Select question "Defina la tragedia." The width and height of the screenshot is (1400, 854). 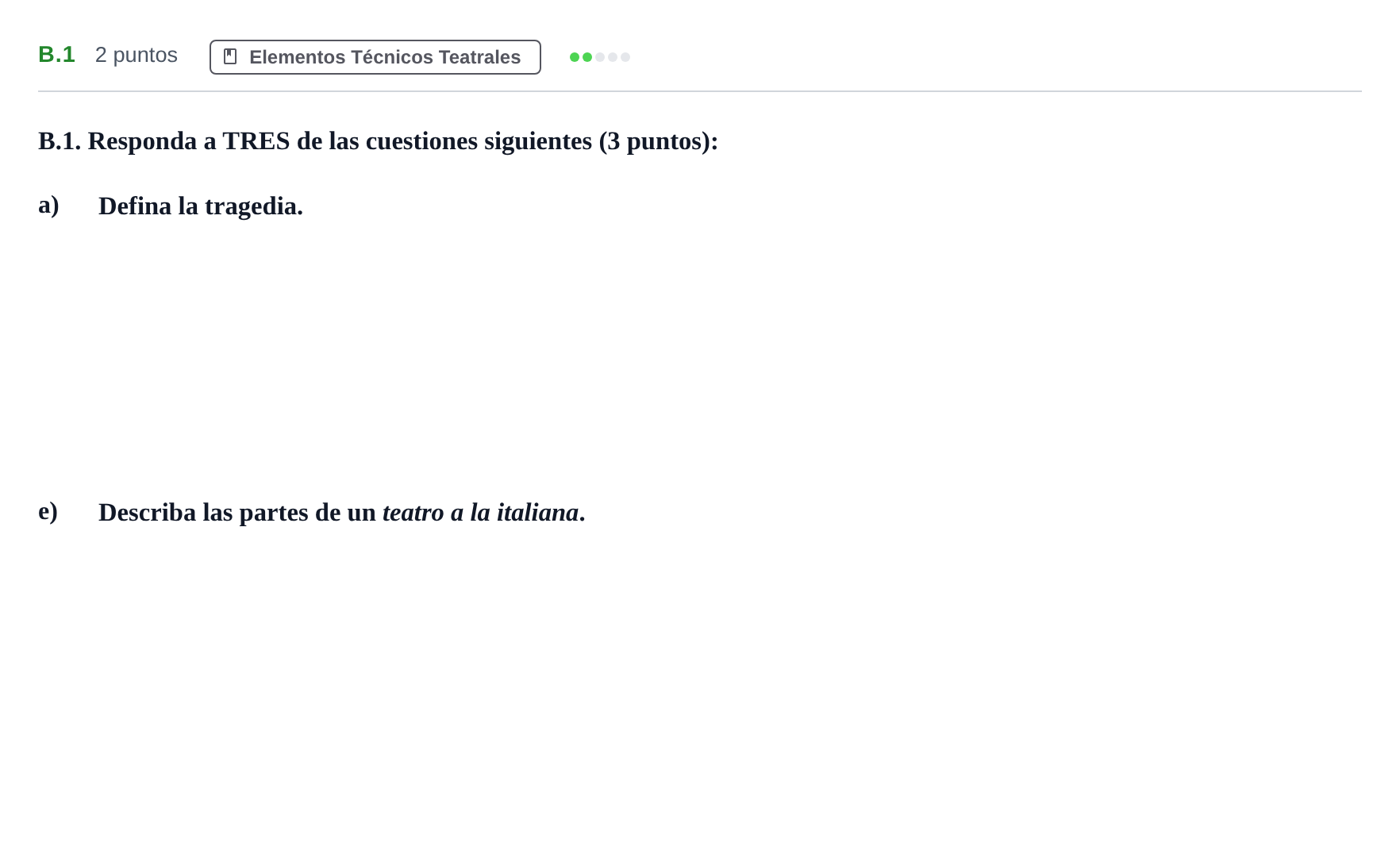click(201, 206)
